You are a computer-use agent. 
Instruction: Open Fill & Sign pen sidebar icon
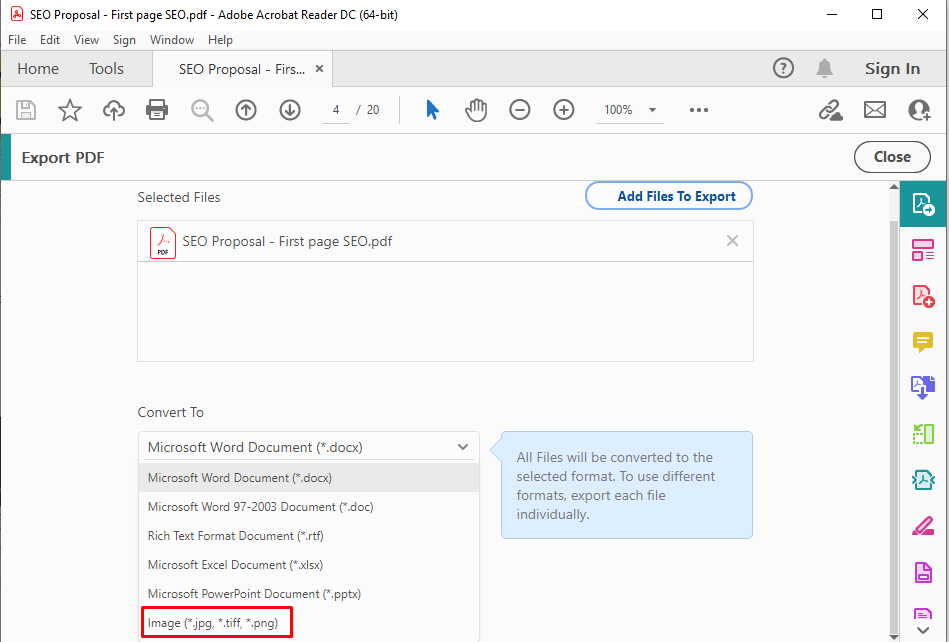pos(923,526)
